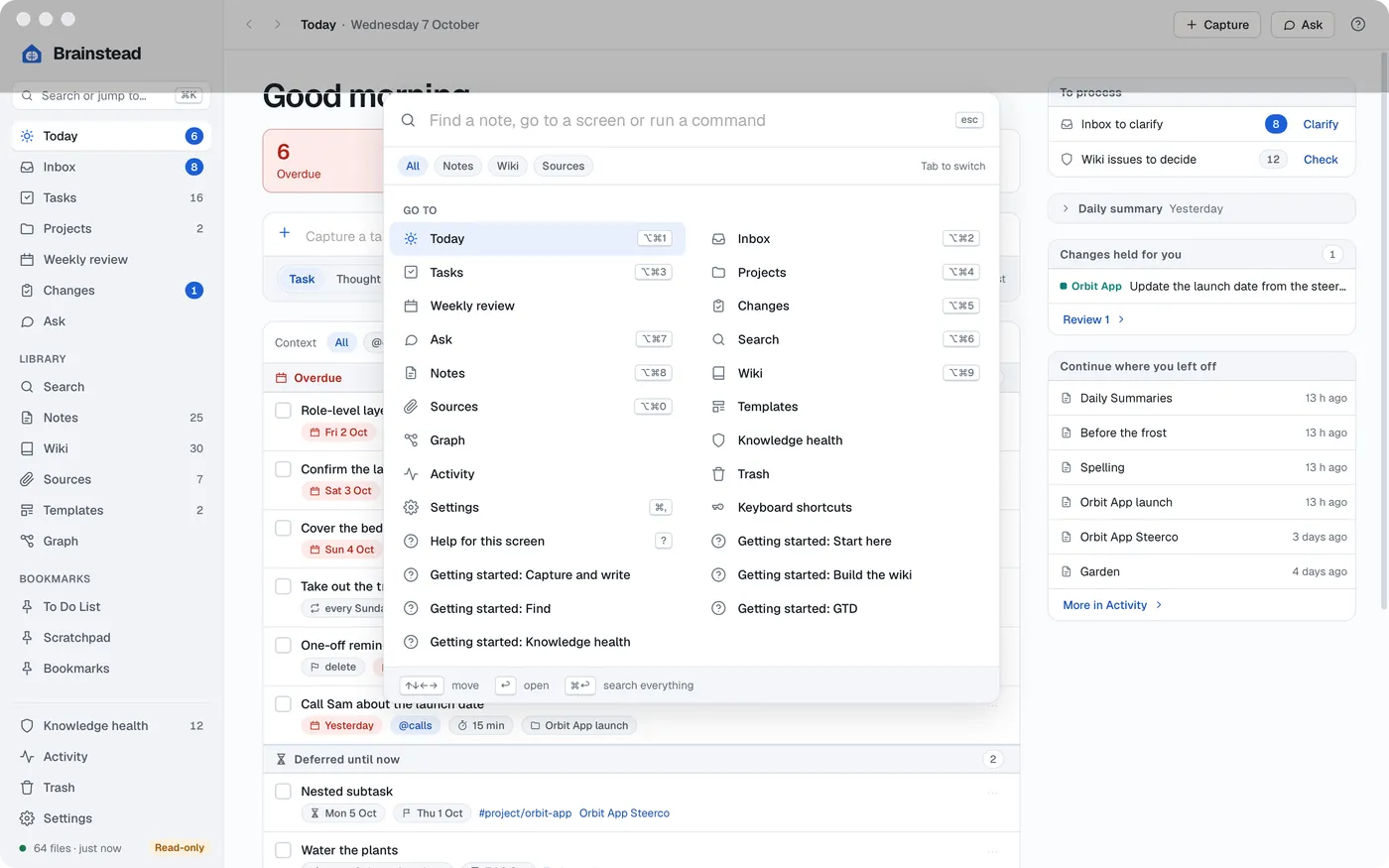Collapse the Deferred until now group
Image resolution: width=1389 pixels, height=868 pixels.
coord(641,760)
